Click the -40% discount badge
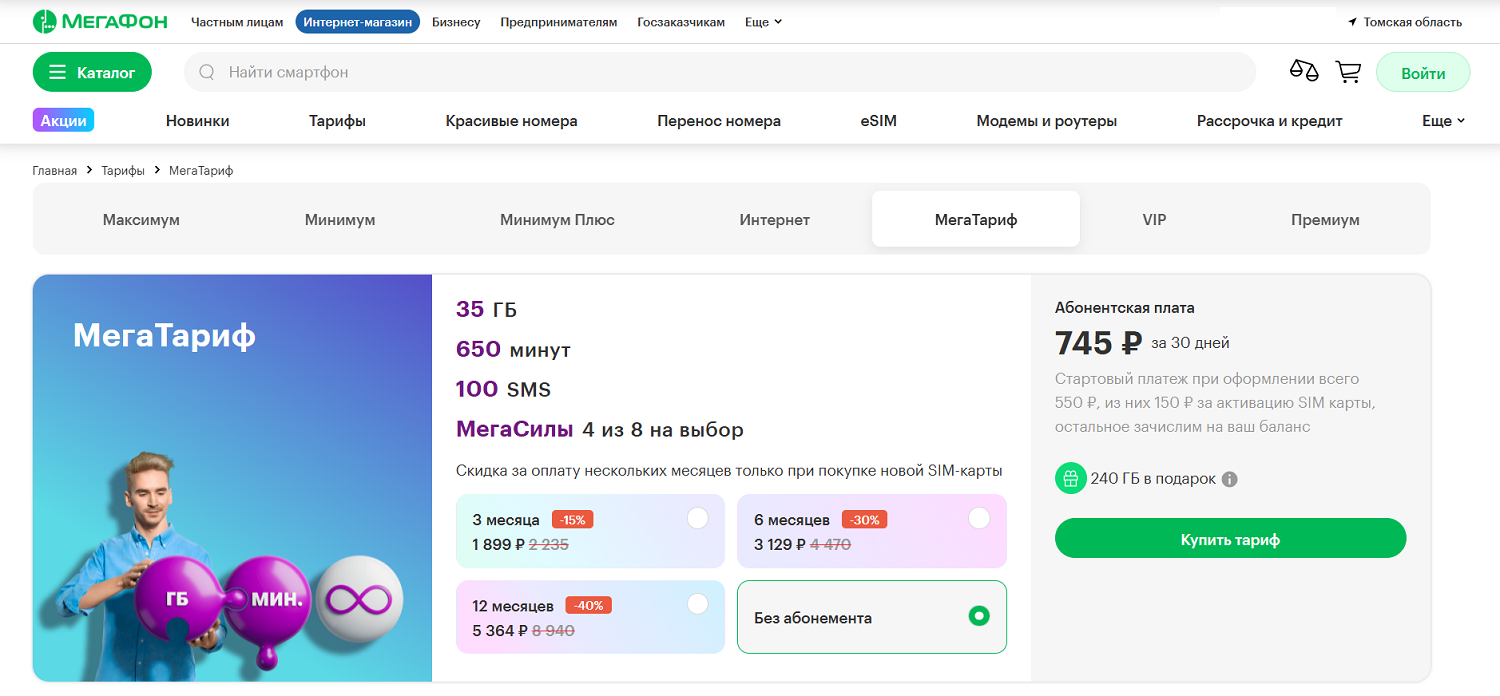 588,605
